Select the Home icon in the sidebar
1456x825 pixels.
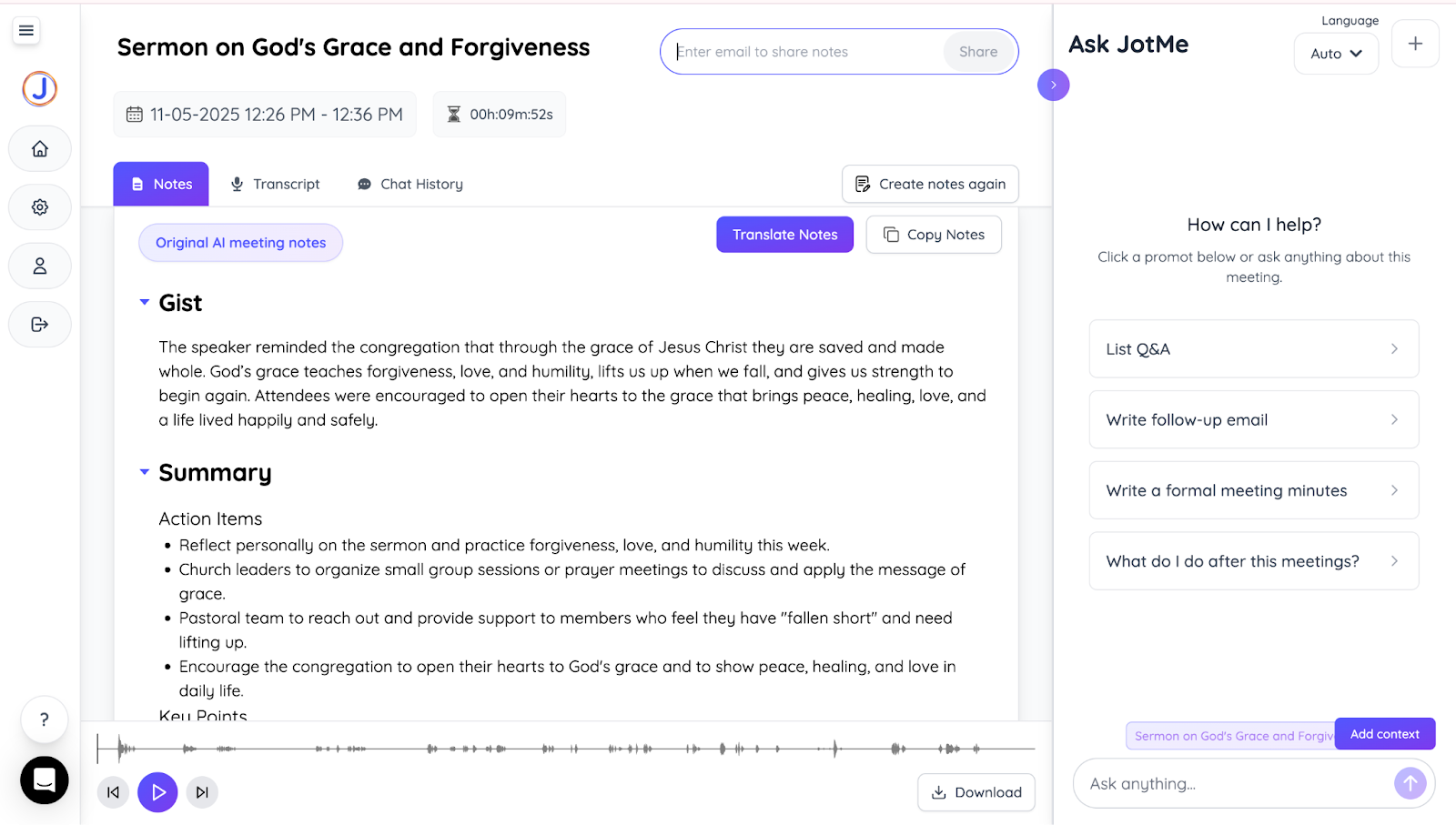(x=39, y=148)
